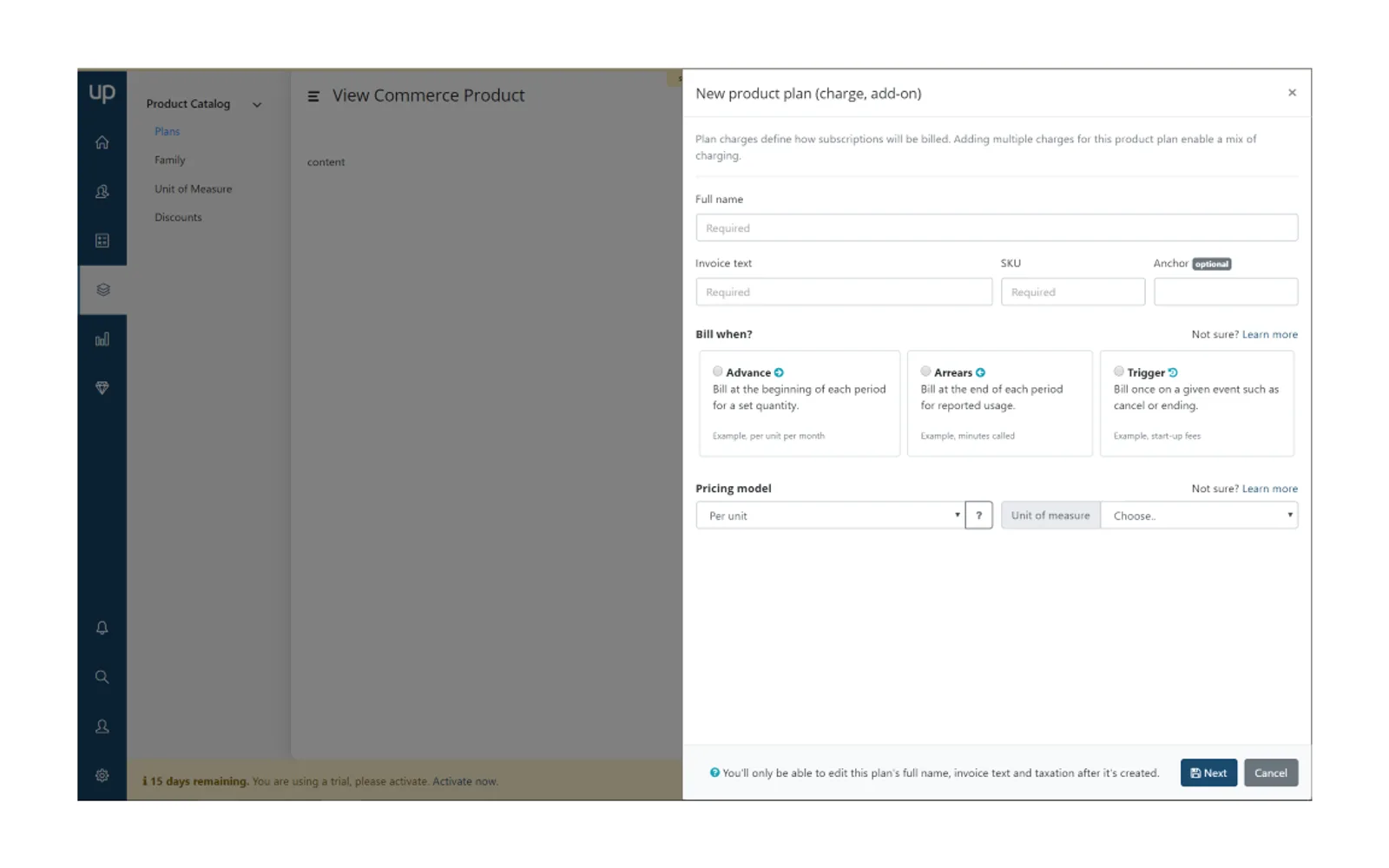This screenshot has width=1389, height=868.
Task: Click the 'up' logo in sidebar
Action: click(x=102, y=92)
